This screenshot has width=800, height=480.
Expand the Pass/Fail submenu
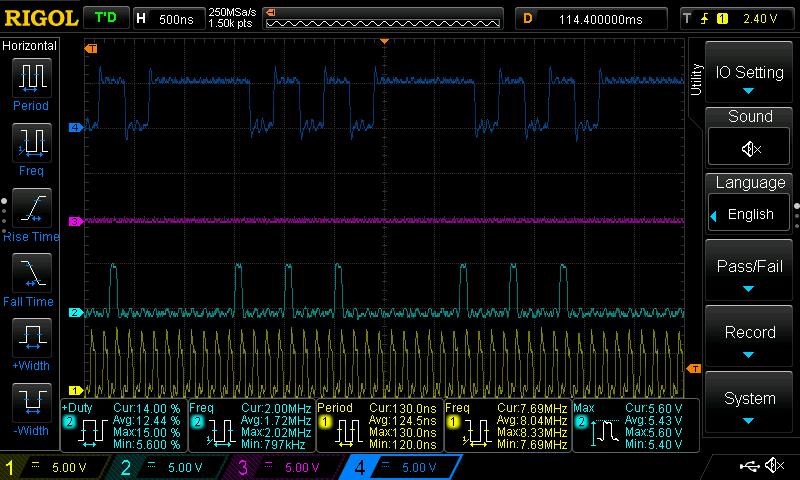[749, 270]
